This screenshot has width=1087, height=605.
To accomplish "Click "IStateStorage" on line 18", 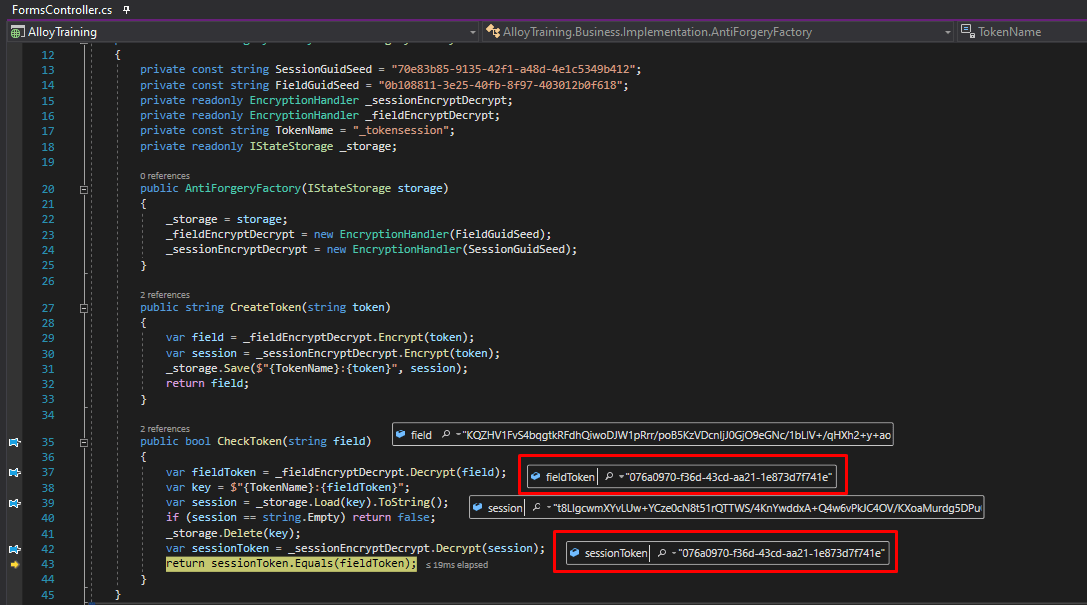I will (x=291, y=146).
